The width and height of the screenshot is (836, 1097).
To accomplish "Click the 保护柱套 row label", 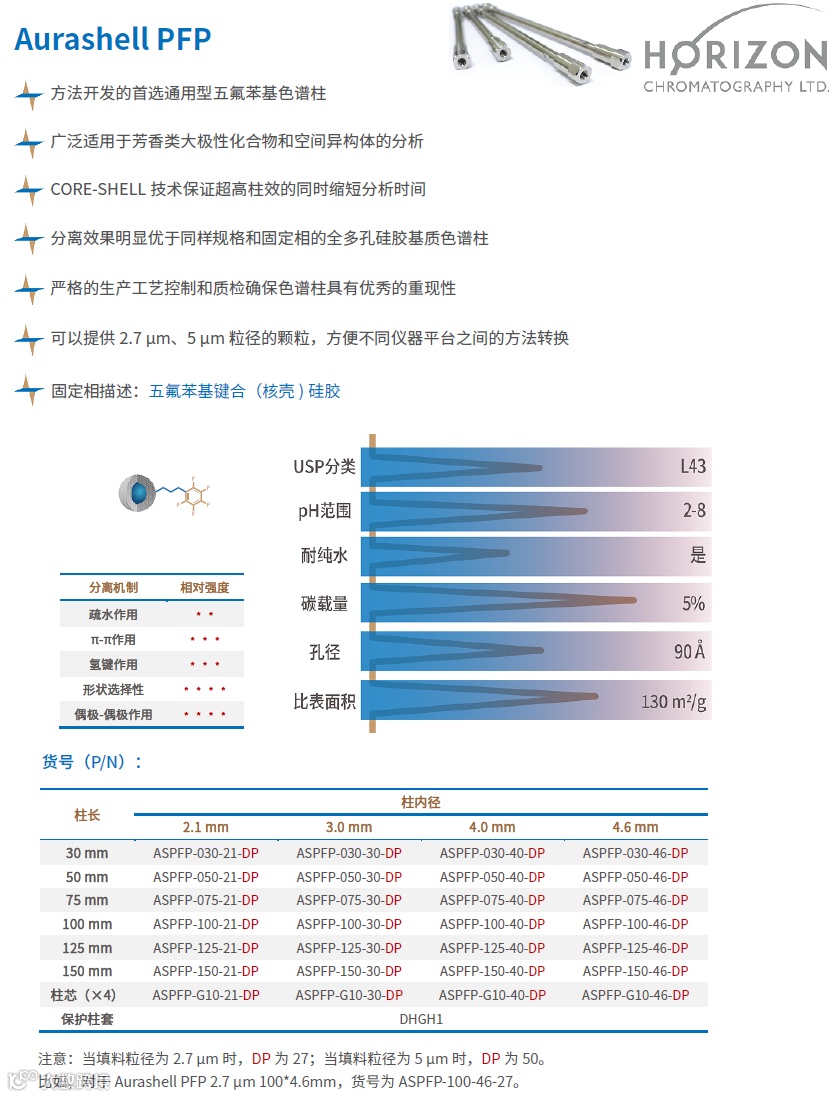I will click(x=87, y=1019).
